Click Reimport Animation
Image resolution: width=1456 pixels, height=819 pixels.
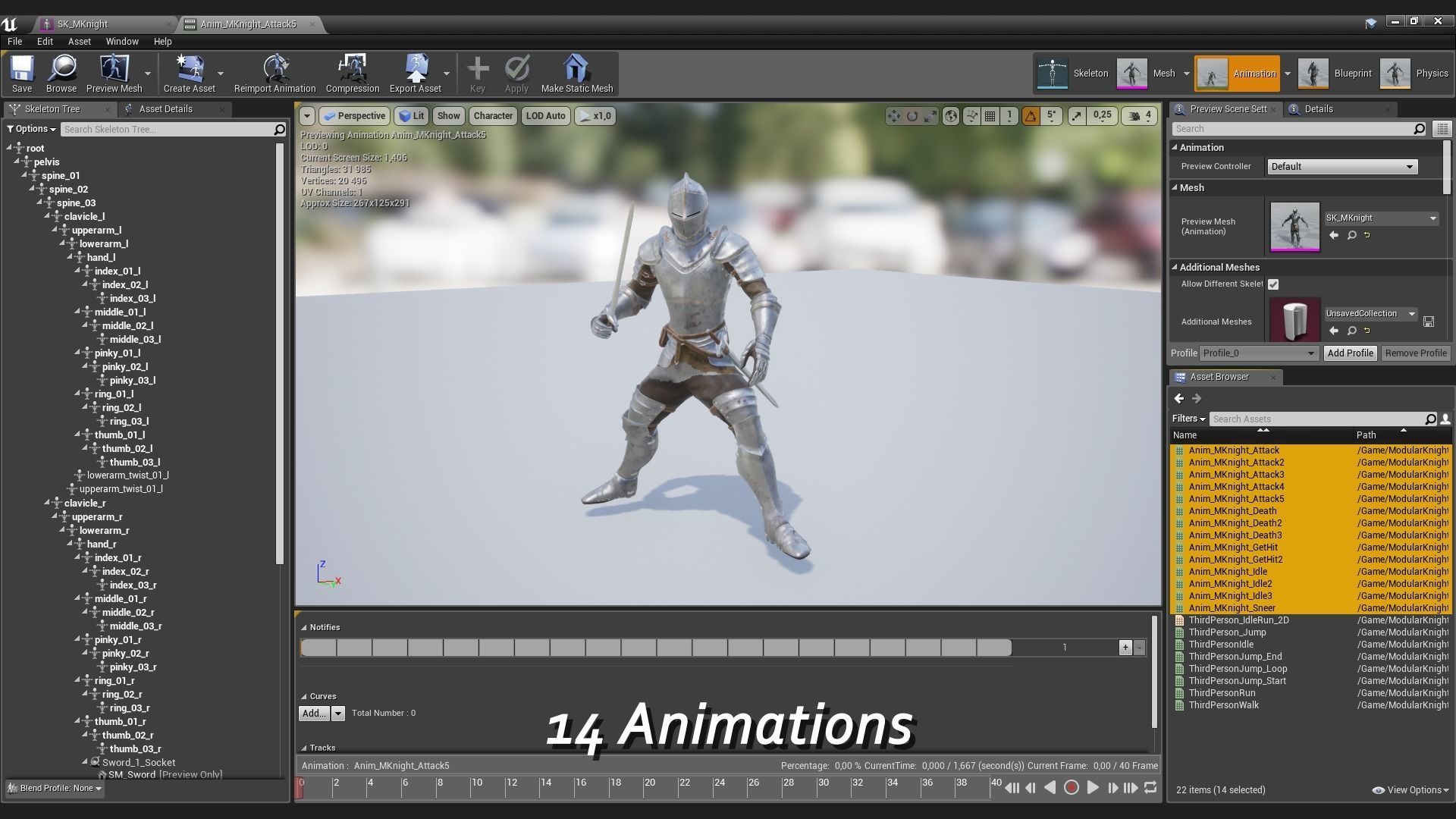(x=275, y=74)
